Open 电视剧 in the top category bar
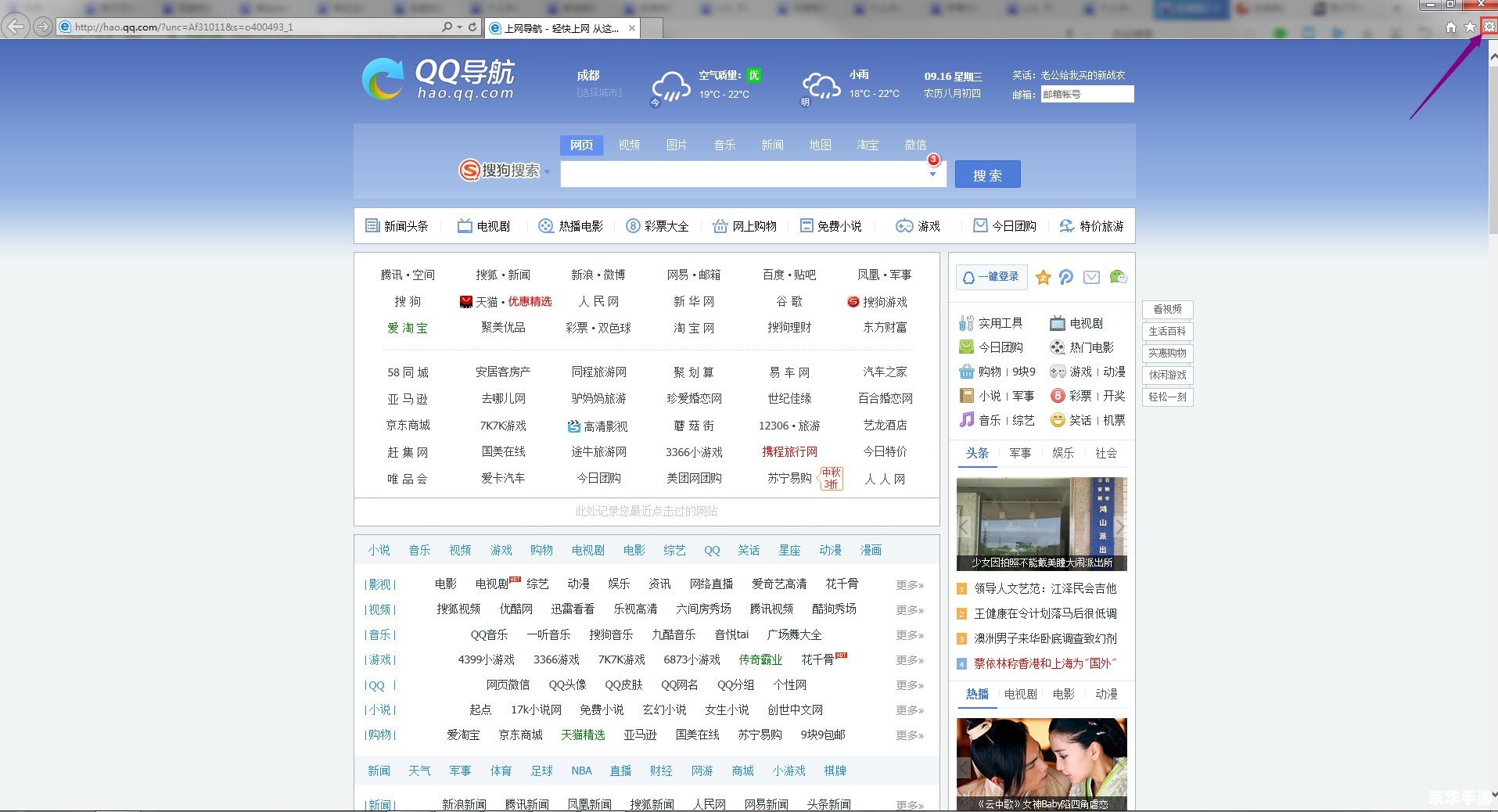The image size is (1498, 812). [x=483, y=226]
